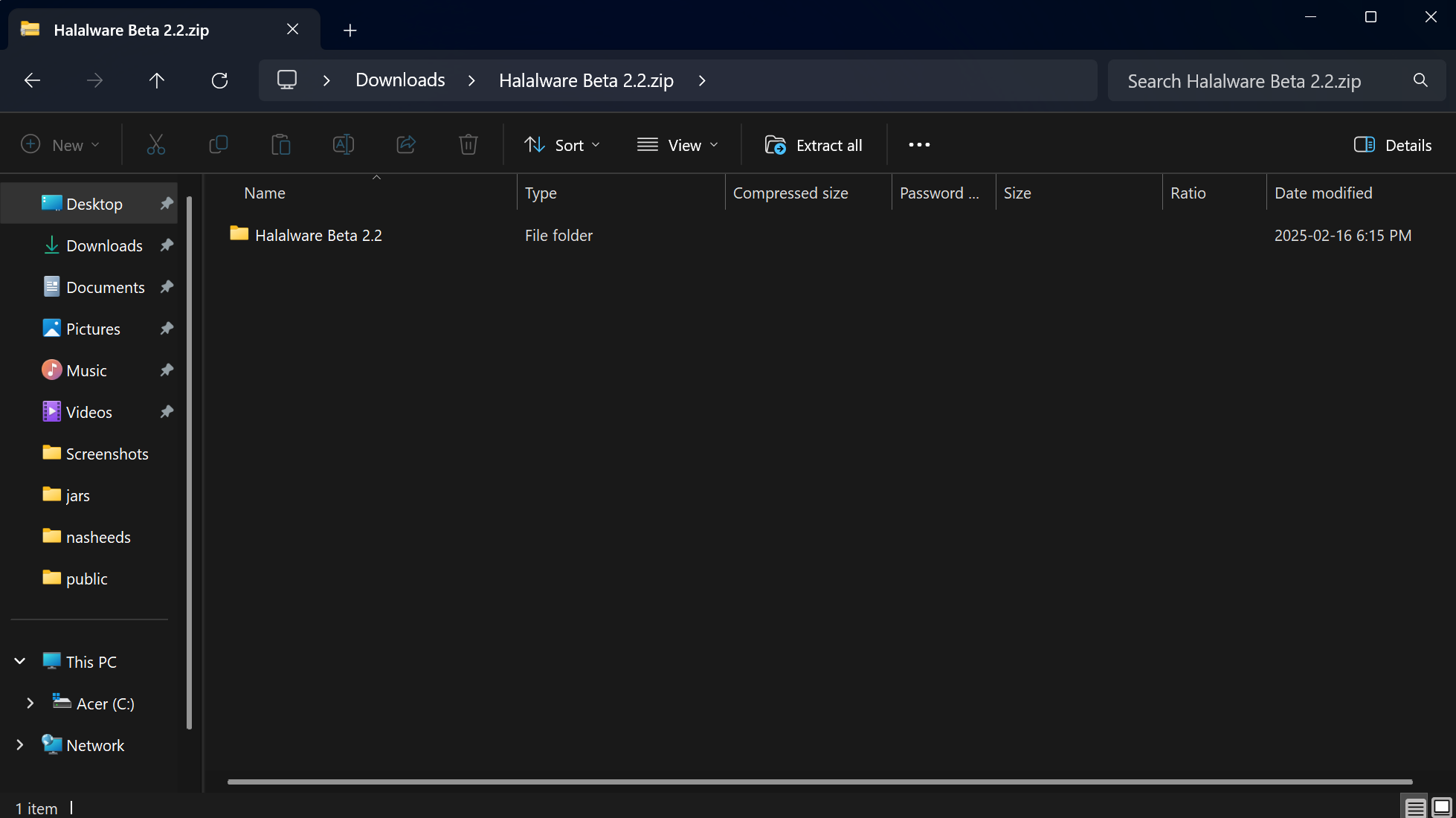This screenshot has width=1456, height=818.
Task: Click the Copy icon in toolbar
Action: (x=218, y=144)
